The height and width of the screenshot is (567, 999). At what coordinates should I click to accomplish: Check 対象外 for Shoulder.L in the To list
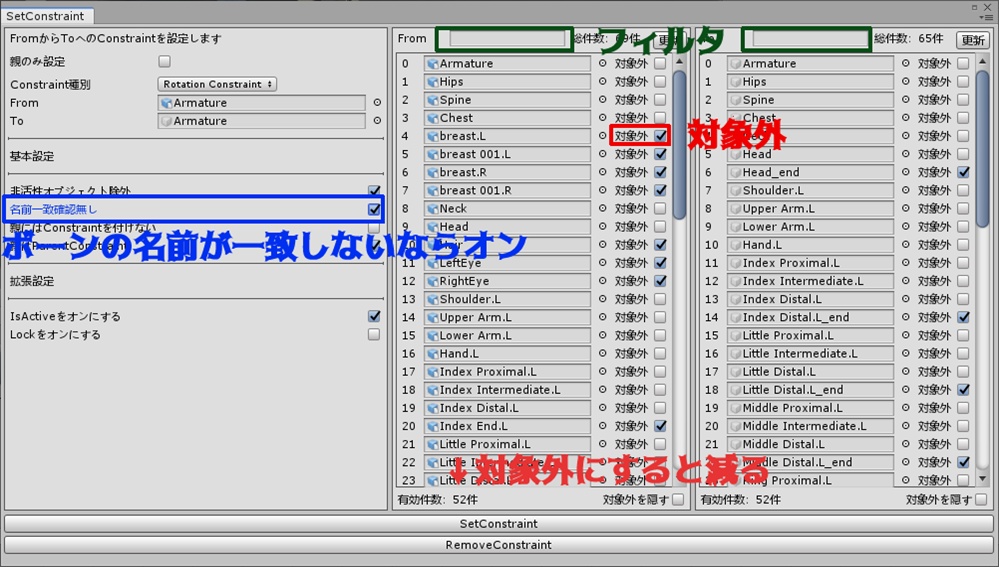coord(963,190)
